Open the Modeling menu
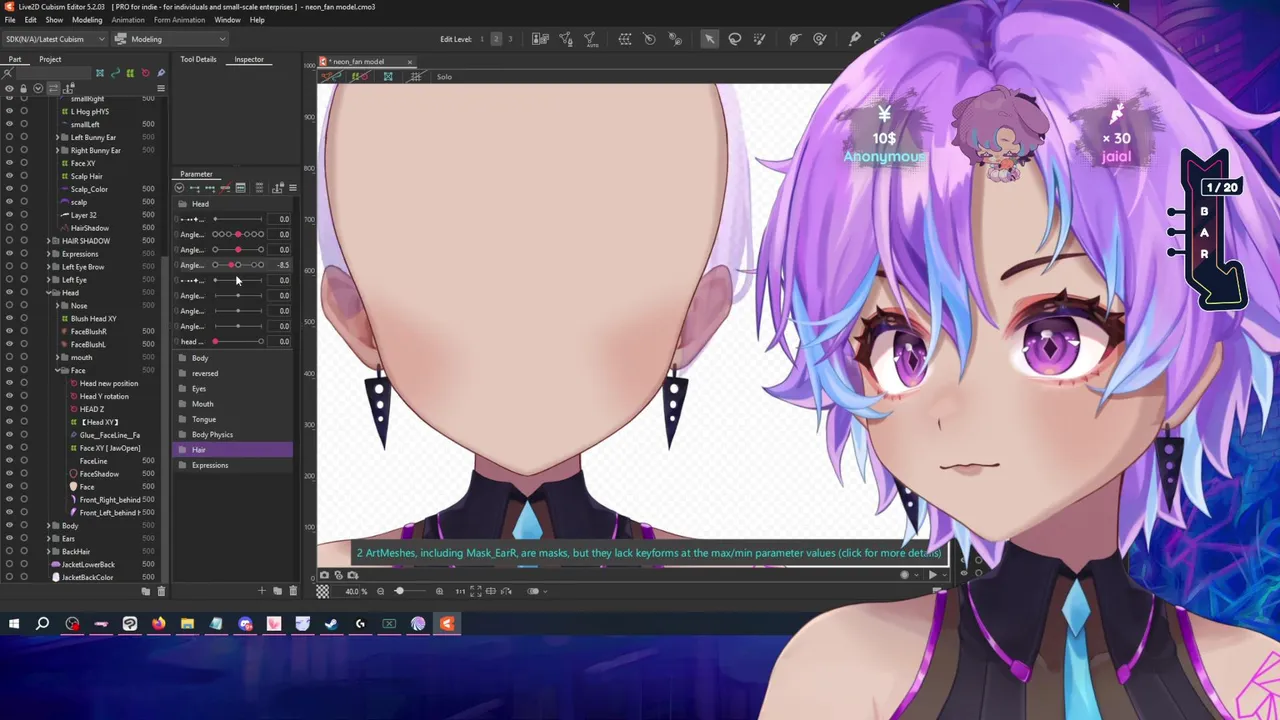Viewport: 1280px width, 720px height. [87, 20]
